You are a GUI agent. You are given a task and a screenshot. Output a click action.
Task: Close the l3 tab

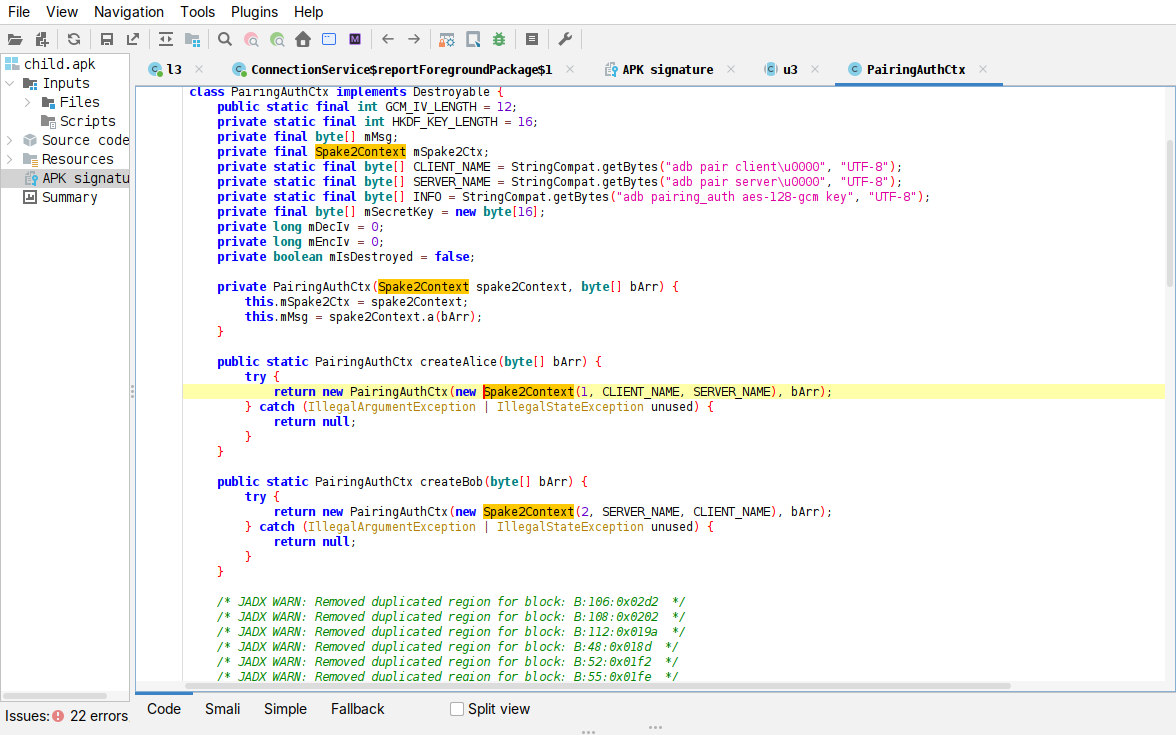click(x=199, y=69)
